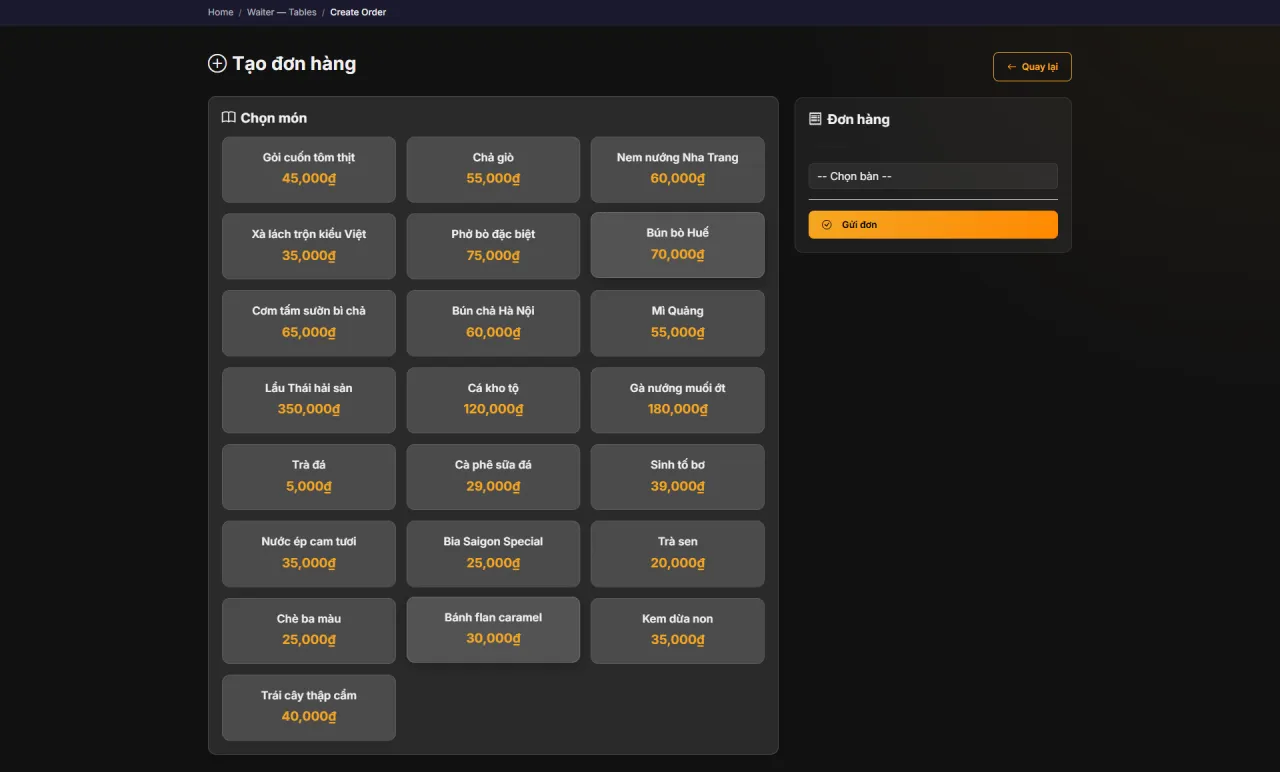Click the Create Order breadcrumb text
The height and width of the screenshot is (772, 1280).
358,12
